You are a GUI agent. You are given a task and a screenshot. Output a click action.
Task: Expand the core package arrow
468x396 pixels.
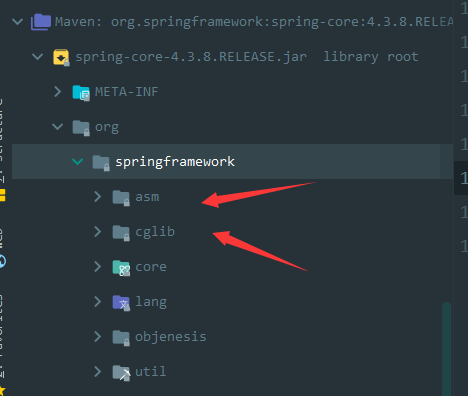[98, 267]
